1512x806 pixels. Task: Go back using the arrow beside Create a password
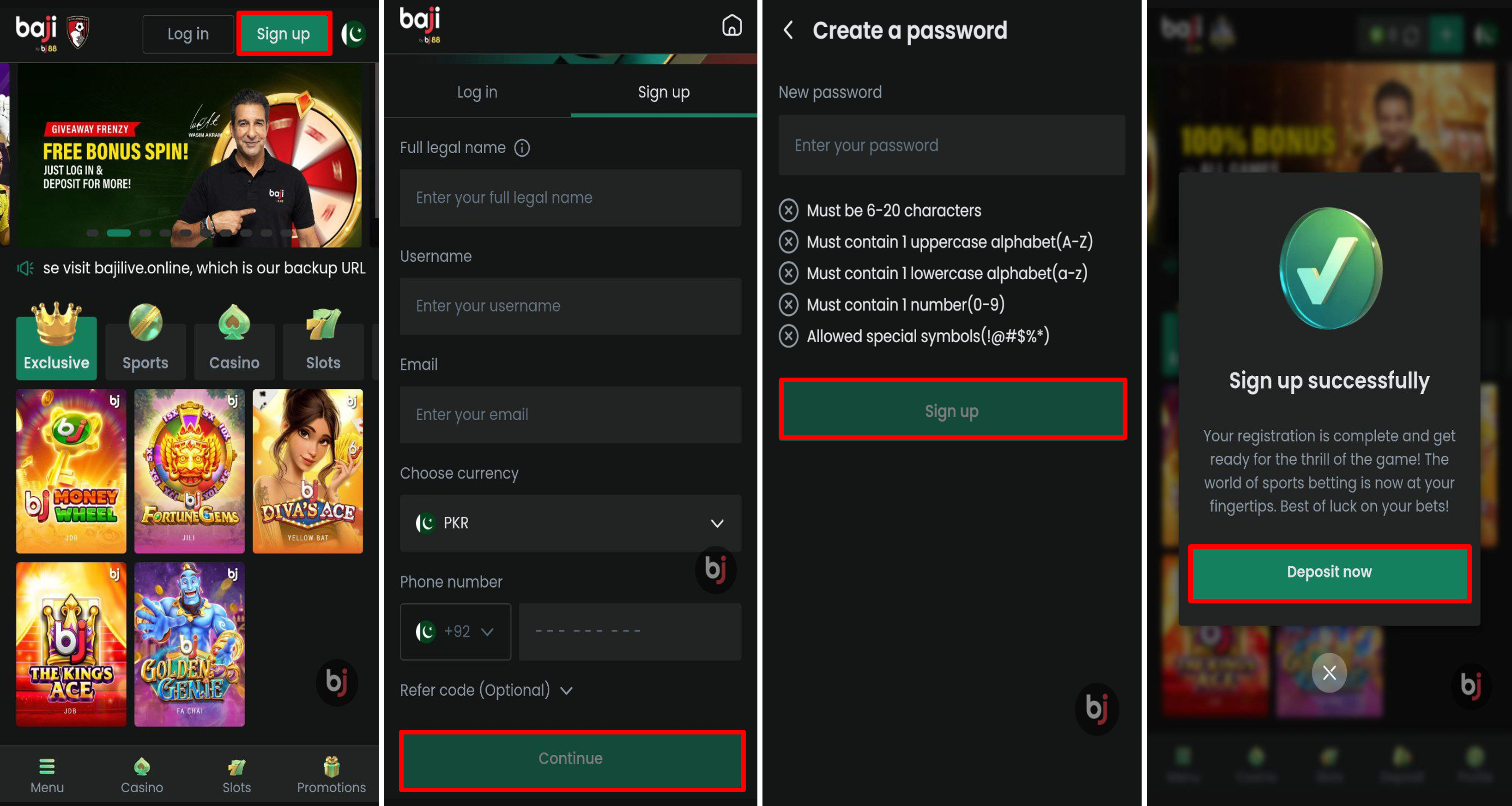[x=788, y=30]
